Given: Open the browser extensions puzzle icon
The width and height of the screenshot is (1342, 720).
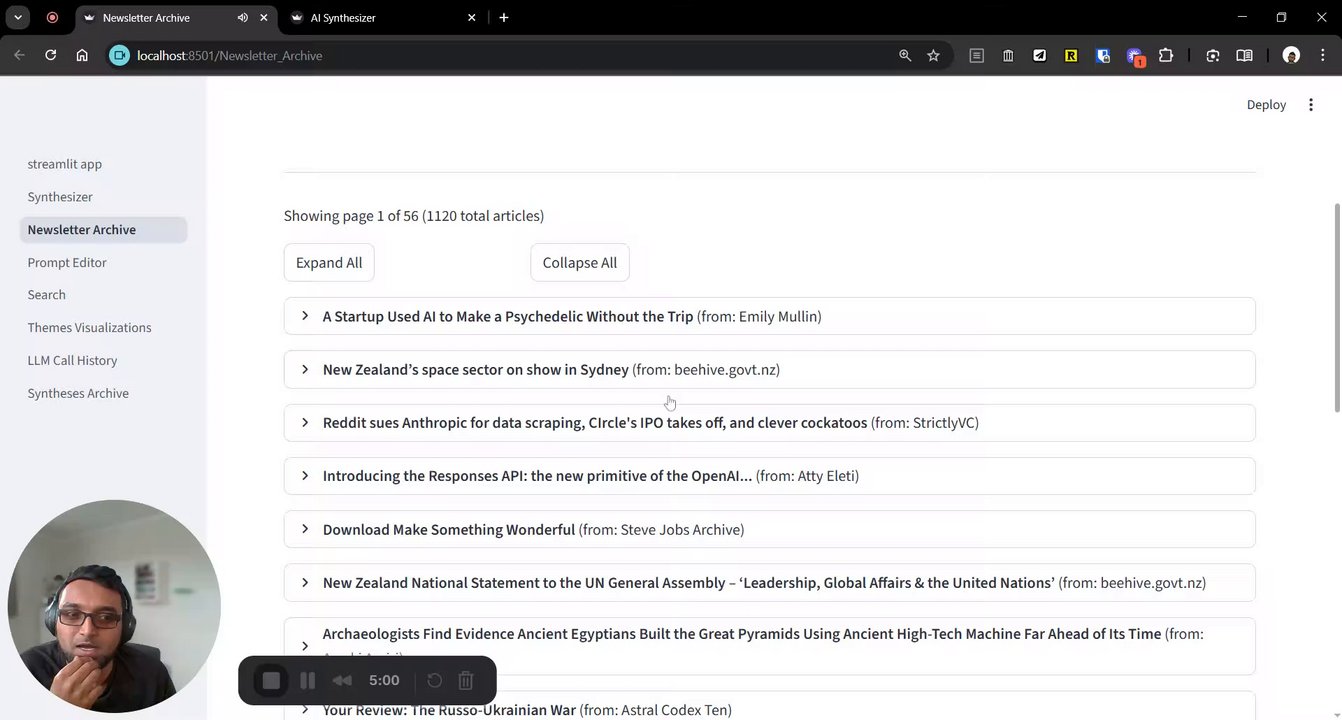Looking at the screenshot, I should point(1166,56).
